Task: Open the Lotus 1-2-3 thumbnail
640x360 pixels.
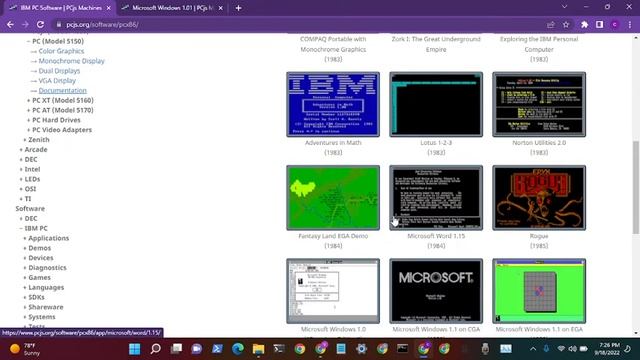Action: [436, 104]
